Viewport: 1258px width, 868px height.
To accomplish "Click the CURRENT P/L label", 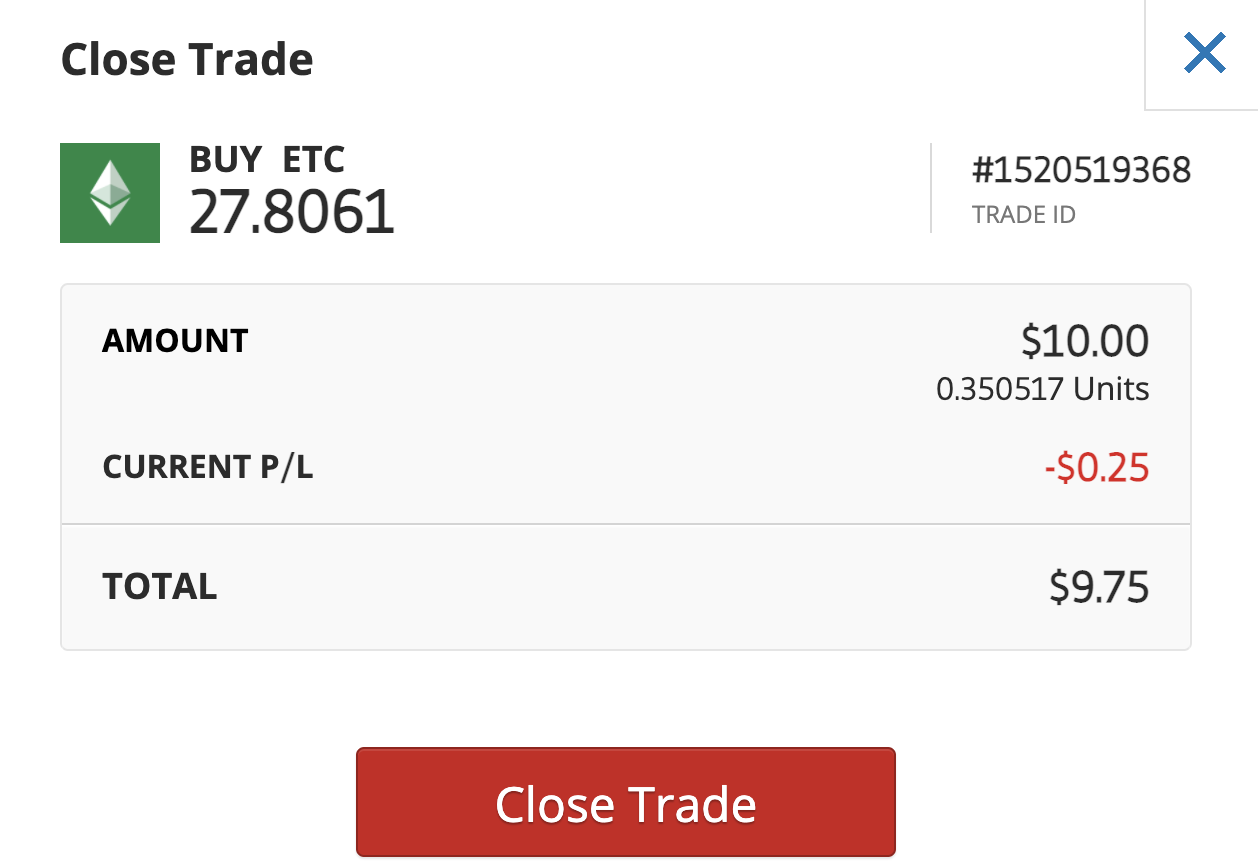I will 208,467.
